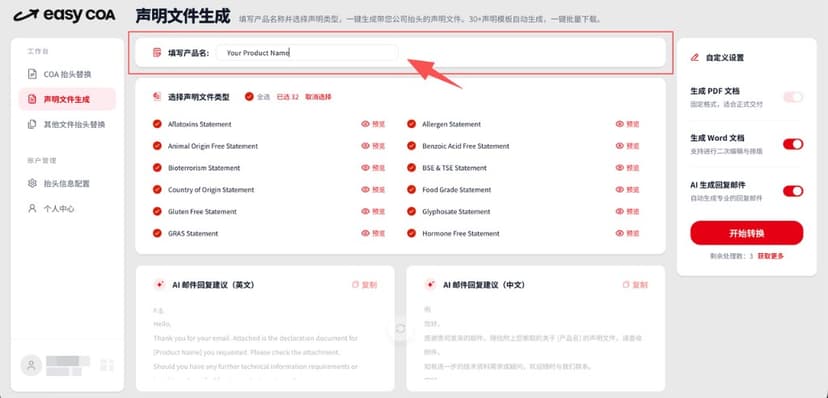Click 取消选择 link

tap(318, 97)
